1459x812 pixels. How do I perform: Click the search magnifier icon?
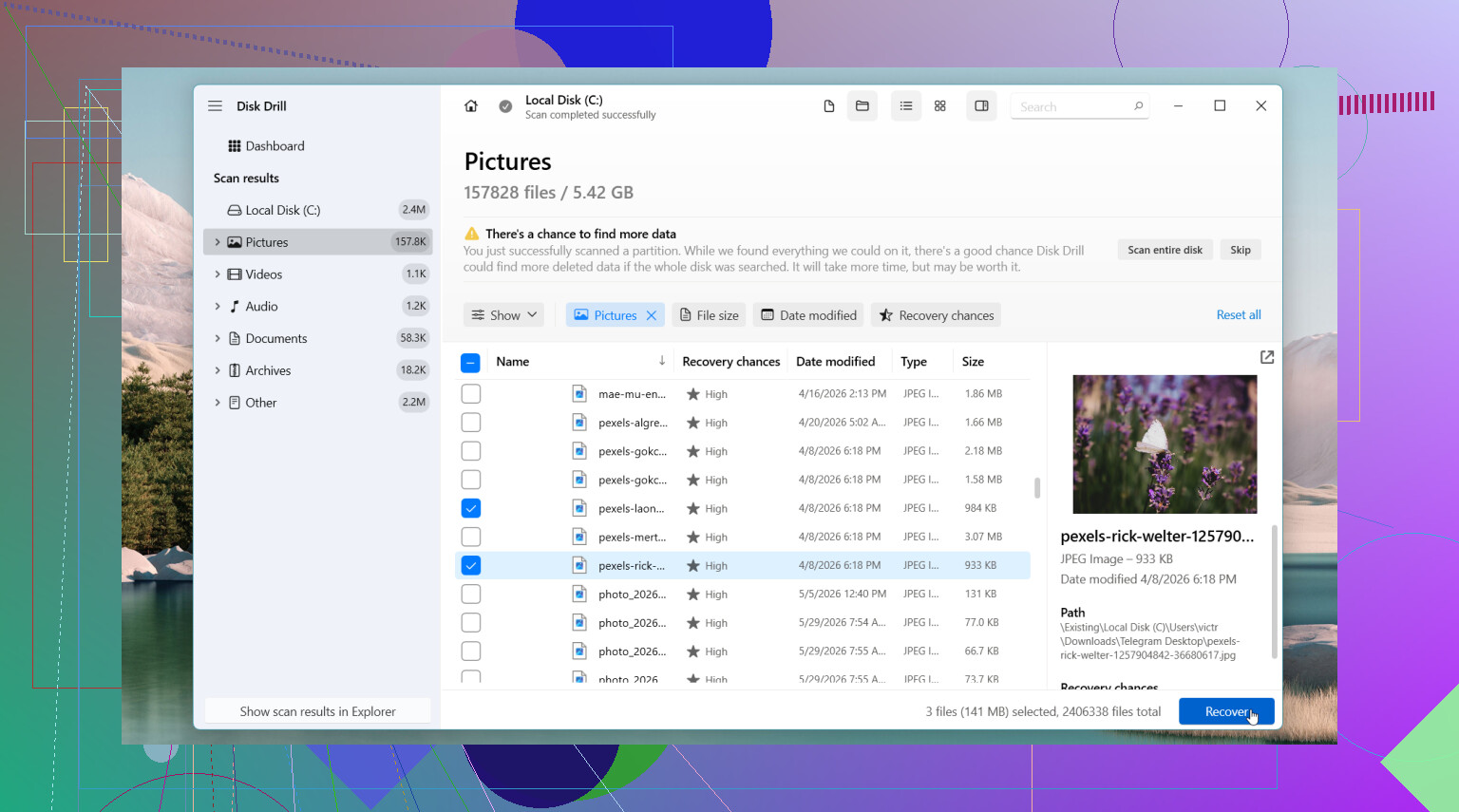coord(1138,106)
